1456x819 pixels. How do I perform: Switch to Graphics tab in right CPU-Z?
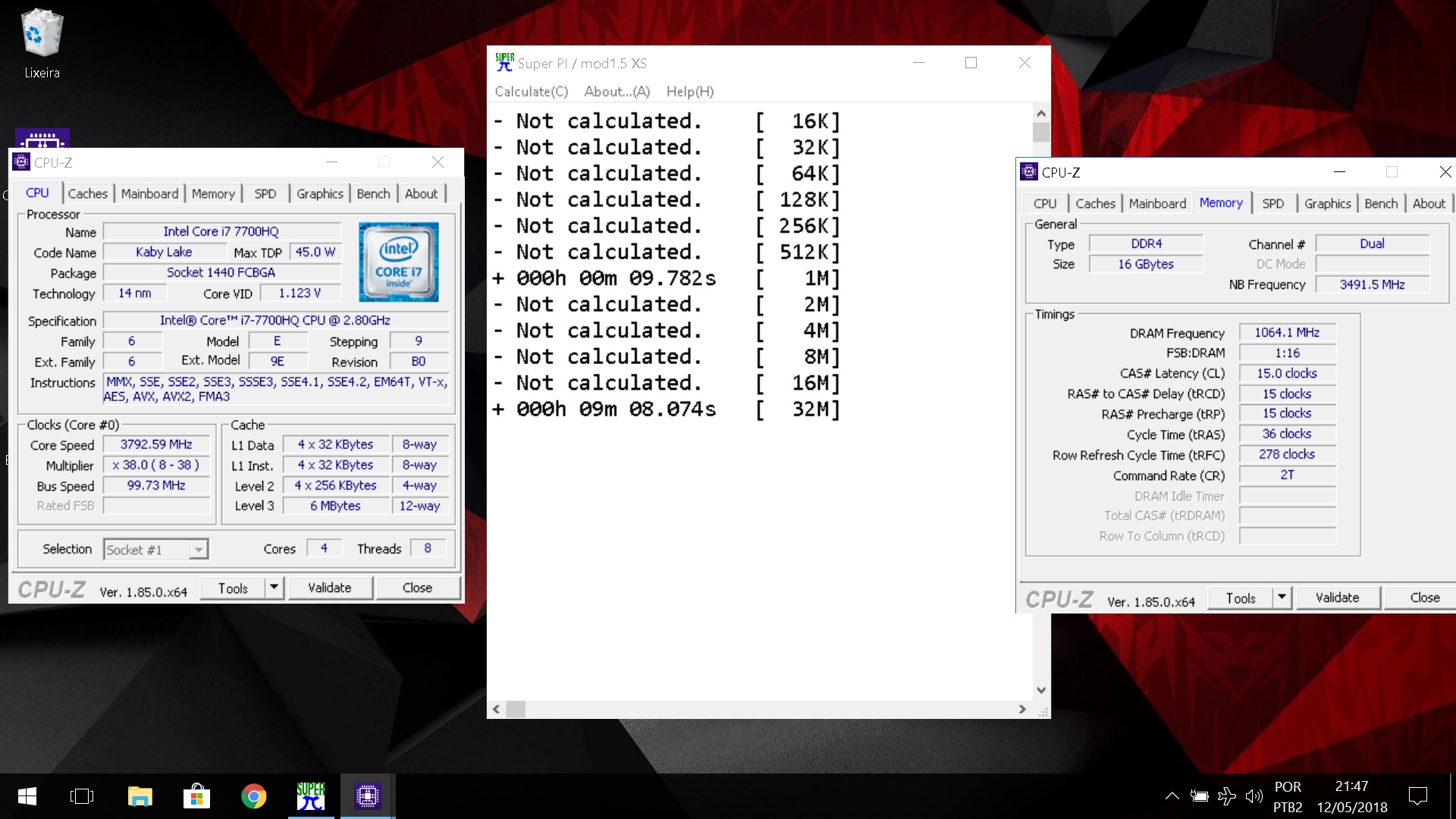(x=1328, y=203)
